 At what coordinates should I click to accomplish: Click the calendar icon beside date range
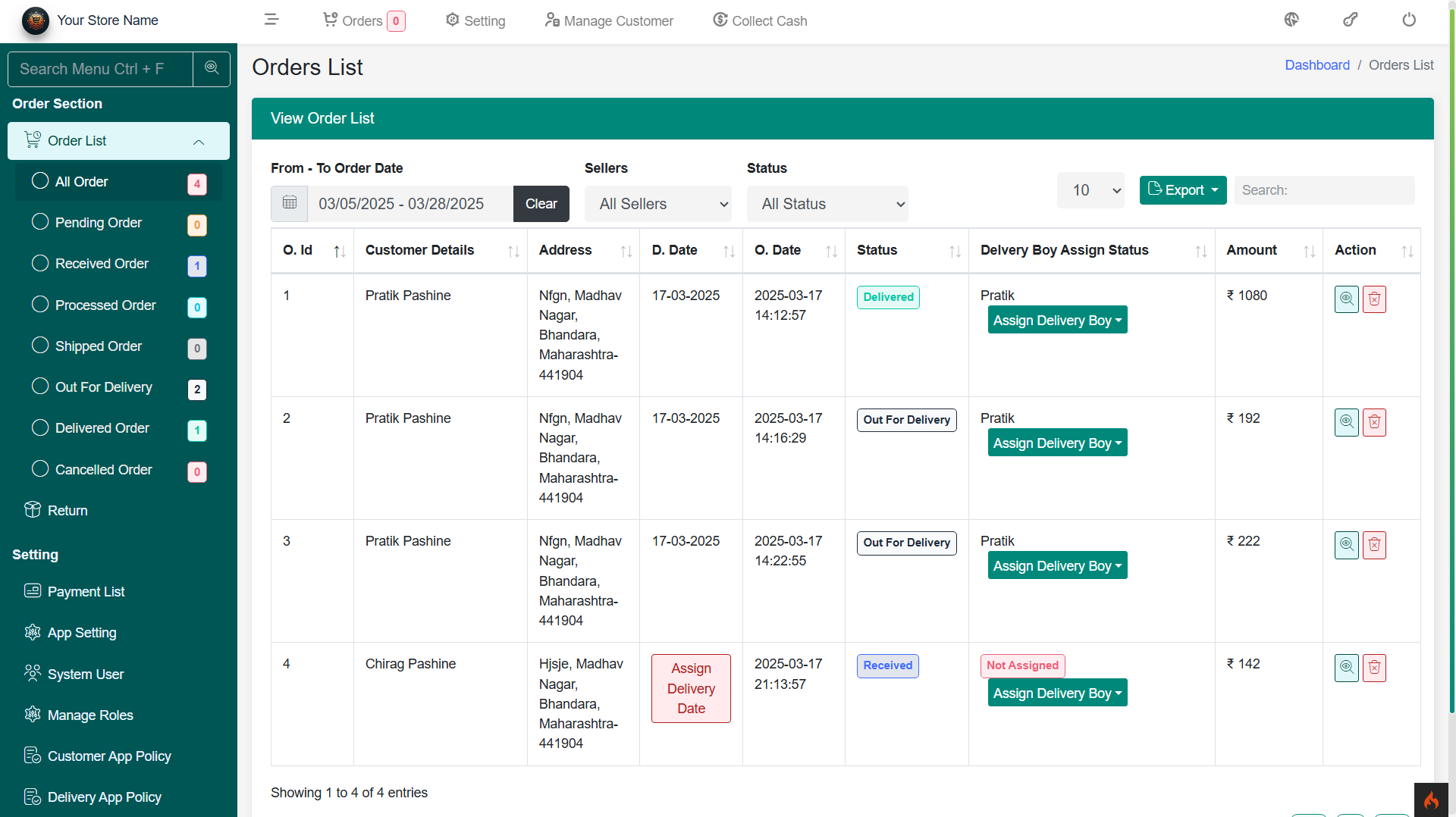click(x=290, y=203)
